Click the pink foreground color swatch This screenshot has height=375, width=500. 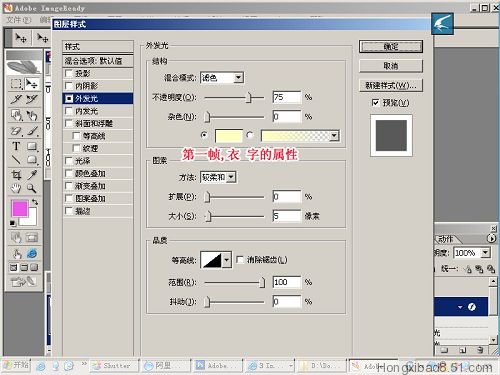pos(20,209)
